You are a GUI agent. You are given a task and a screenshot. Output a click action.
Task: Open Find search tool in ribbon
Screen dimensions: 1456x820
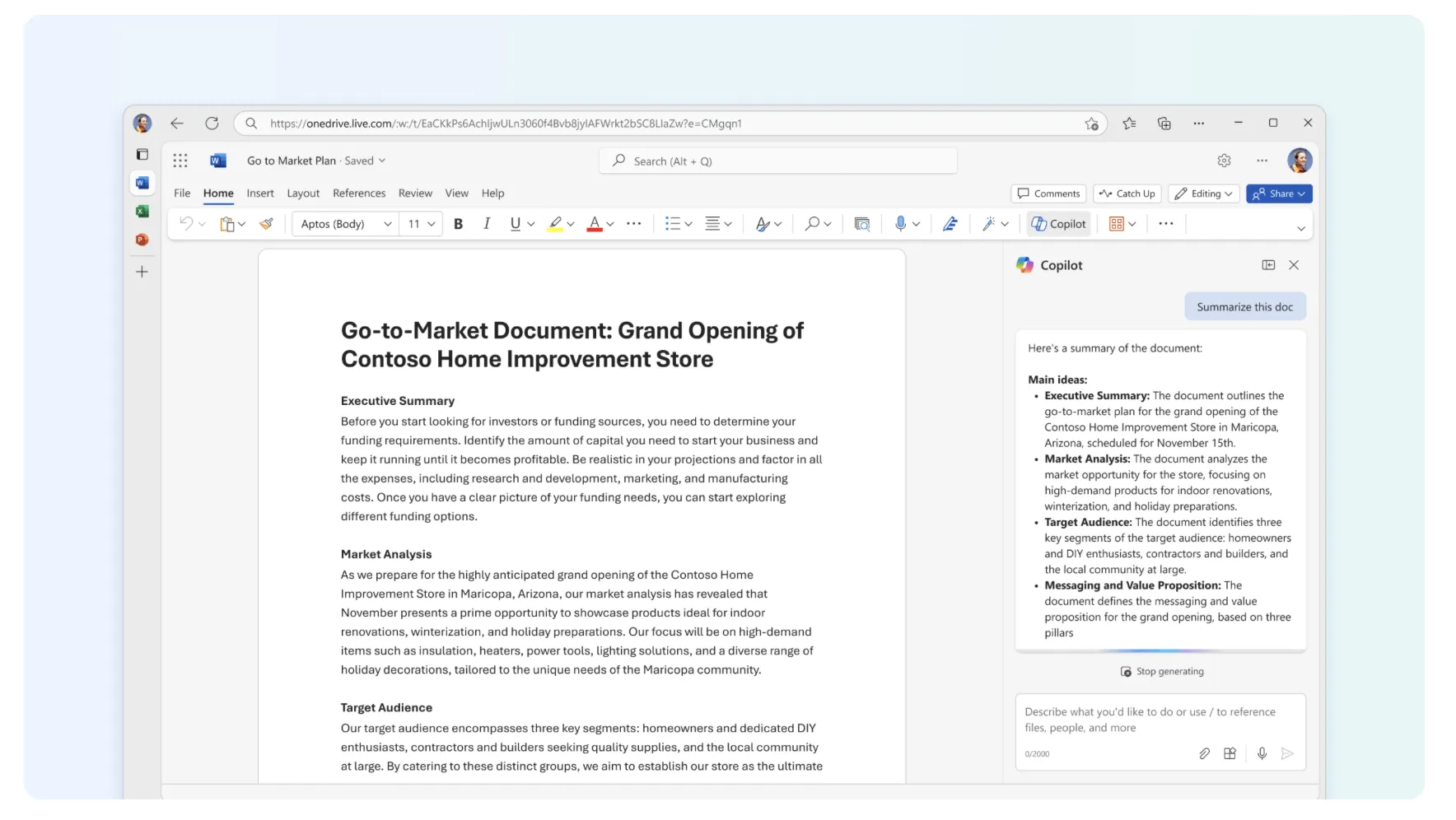[812, 224]
